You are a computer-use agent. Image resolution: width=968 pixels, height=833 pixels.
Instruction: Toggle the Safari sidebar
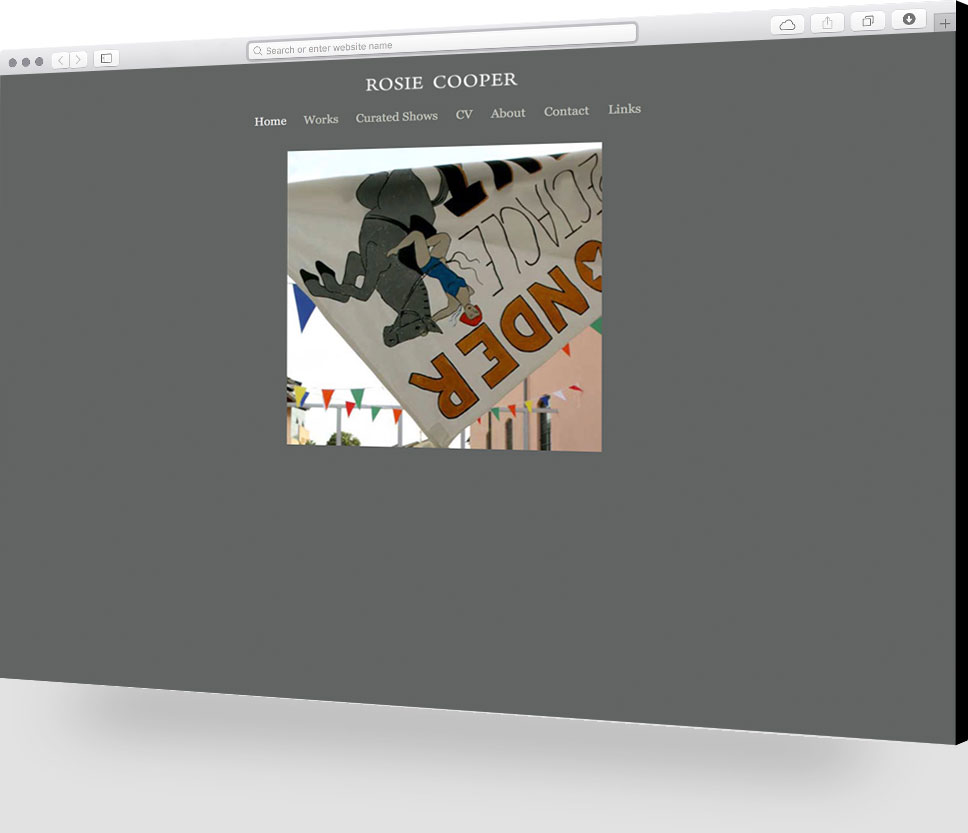click(106, 59)
